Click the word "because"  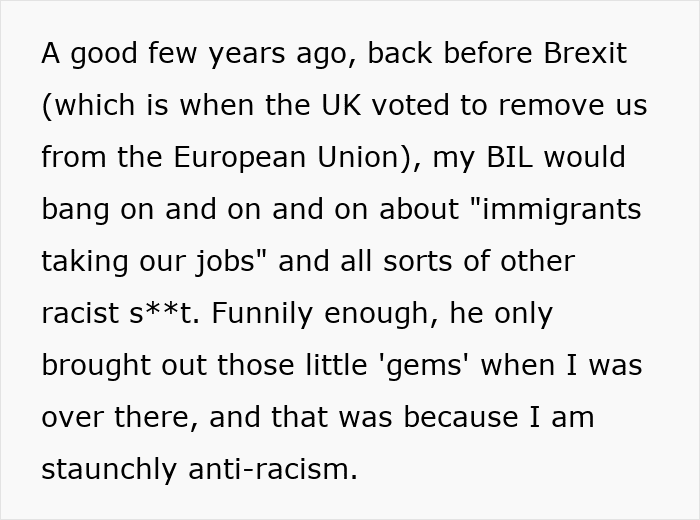coord(461,417)
